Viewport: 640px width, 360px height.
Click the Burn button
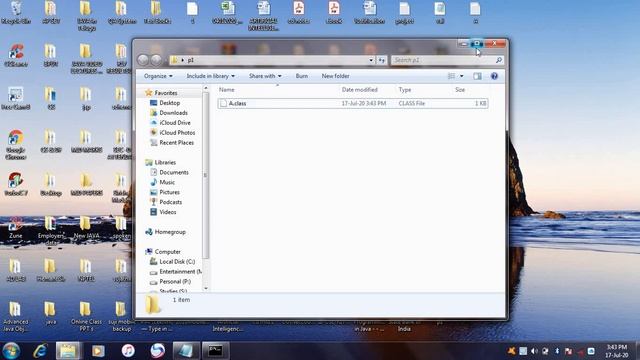pos(302,76)
